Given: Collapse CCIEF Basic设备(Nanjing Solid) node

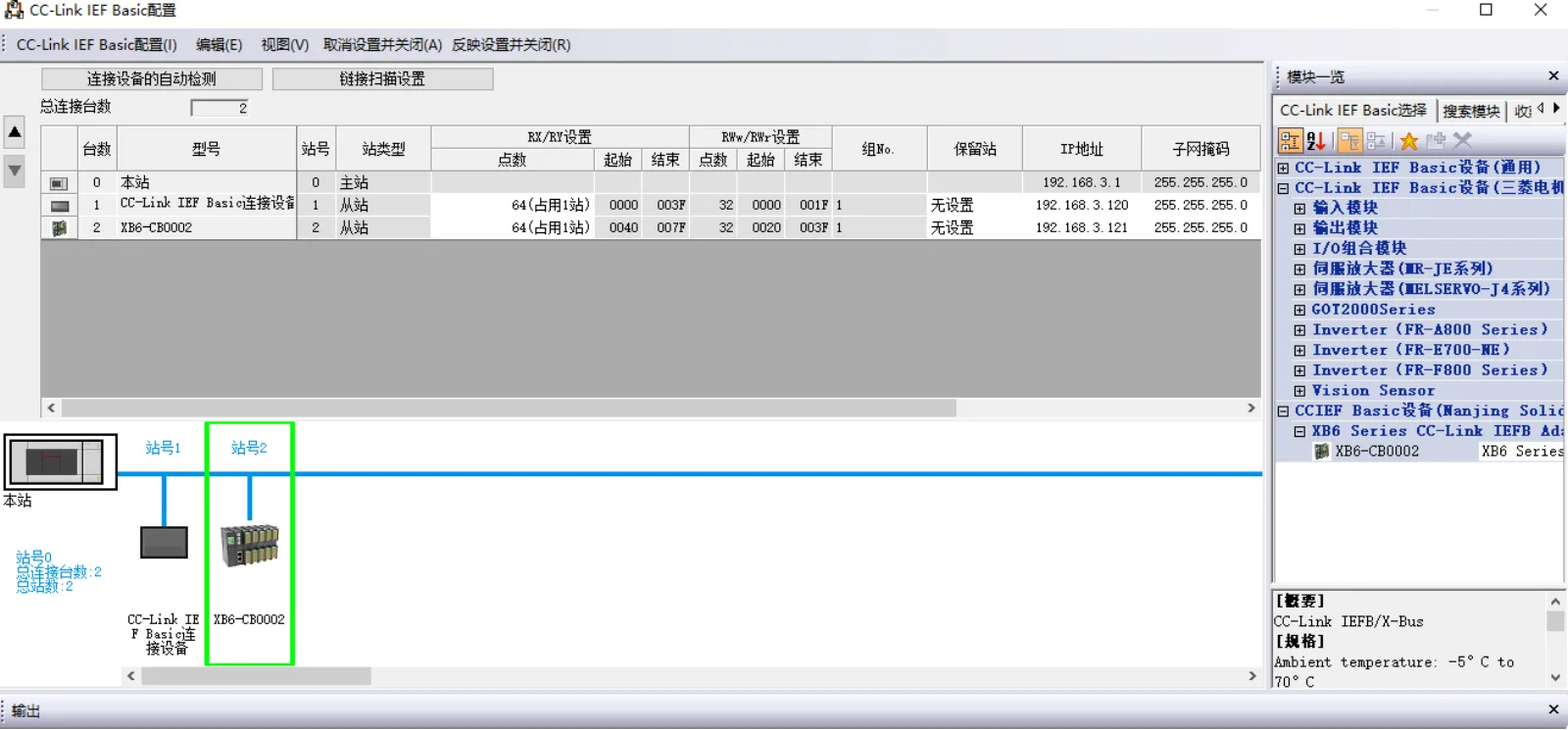Looking at the screenshot, I should click(1283, 412).
